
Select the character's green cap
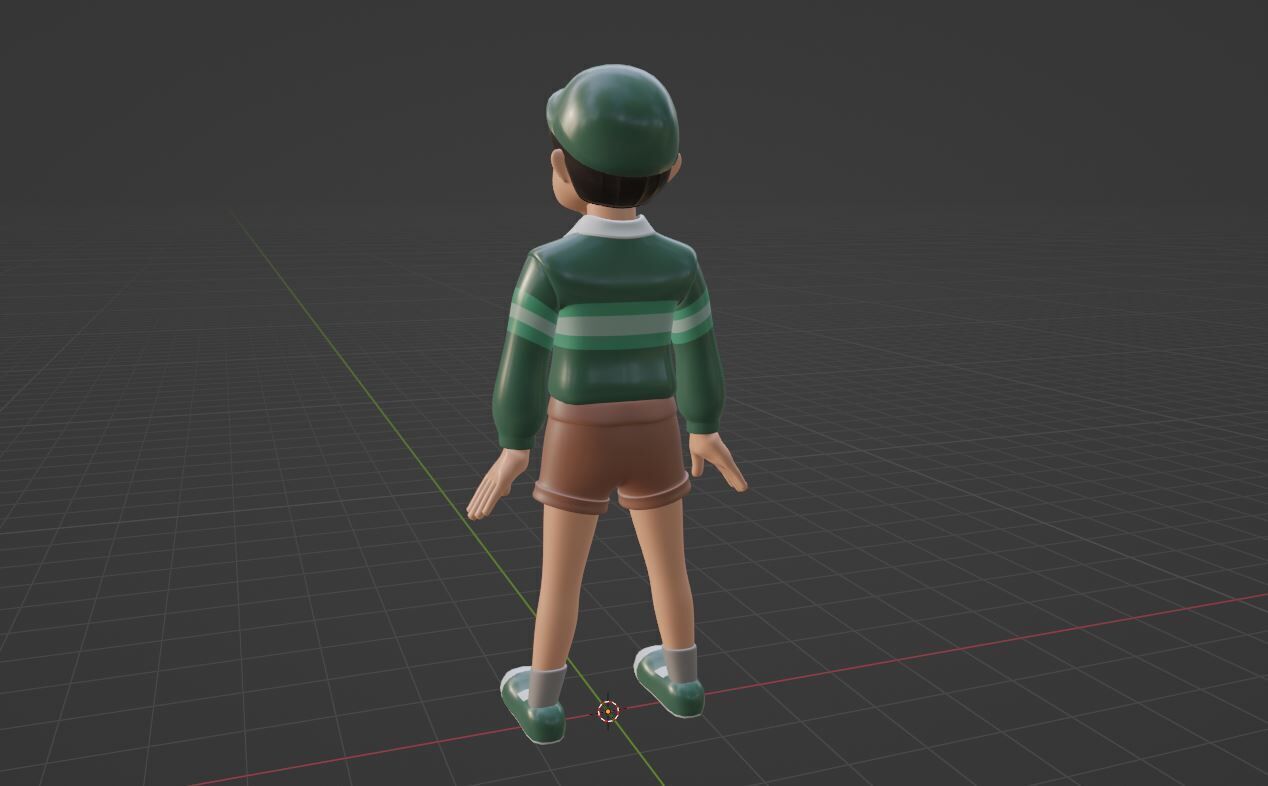coord(613,119)
